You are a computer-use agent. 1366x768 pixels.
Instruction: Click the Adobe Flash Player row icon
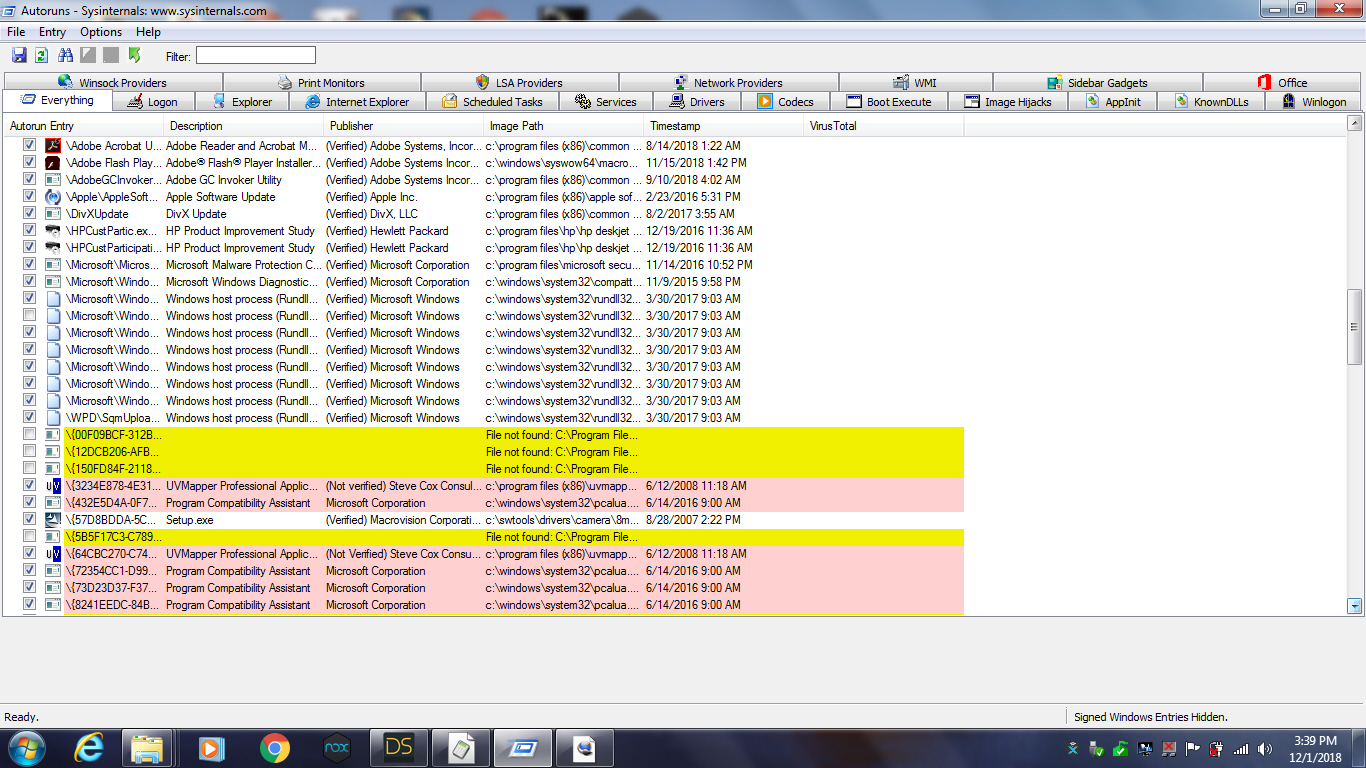[x=53, y=163]
